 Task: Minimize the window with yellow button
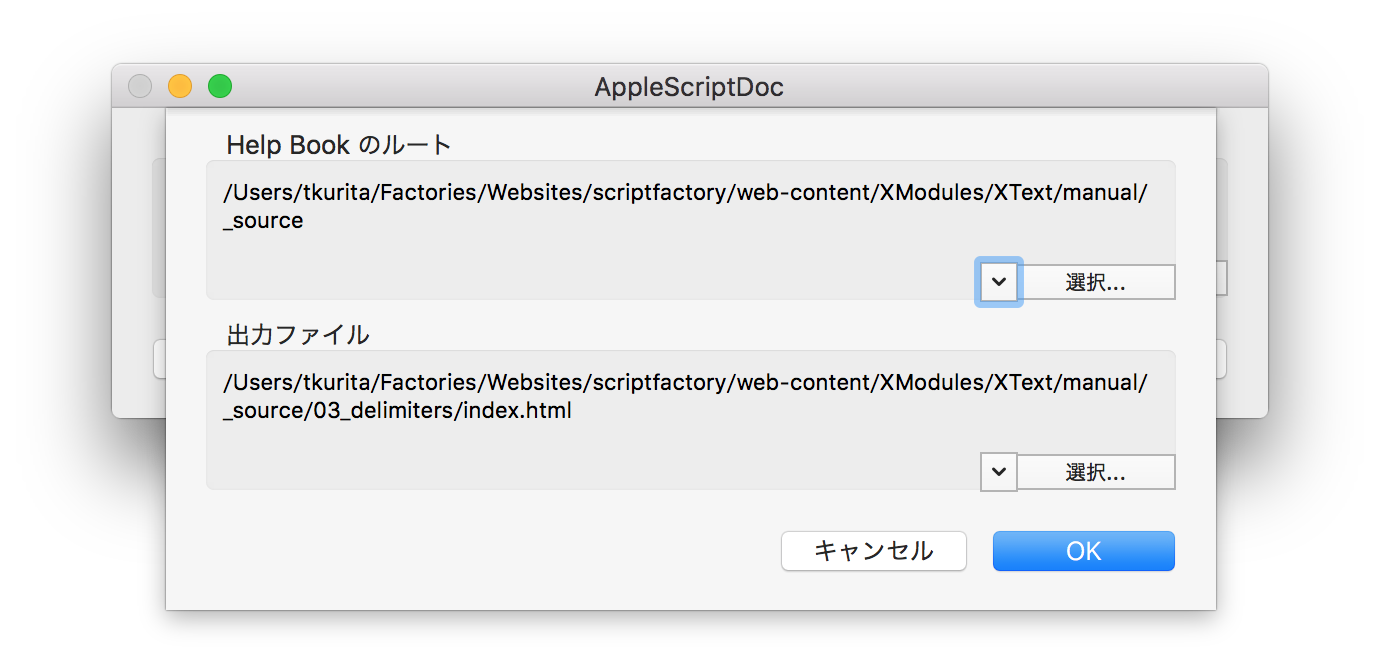click(180, 87)
